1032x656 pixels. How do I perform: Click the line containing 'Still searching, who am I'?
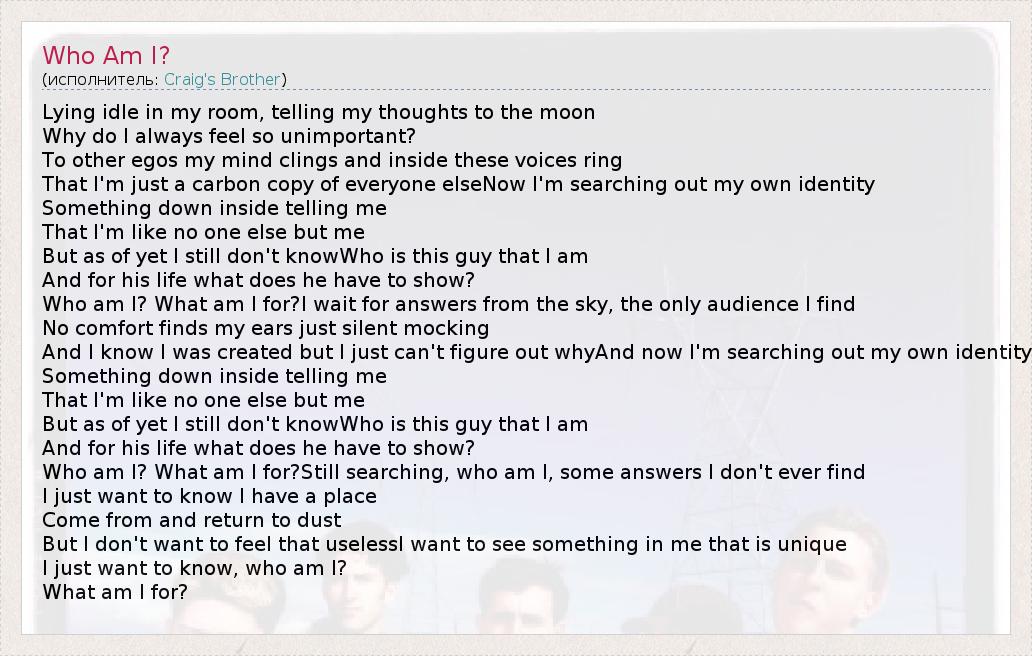coord(453,472)
